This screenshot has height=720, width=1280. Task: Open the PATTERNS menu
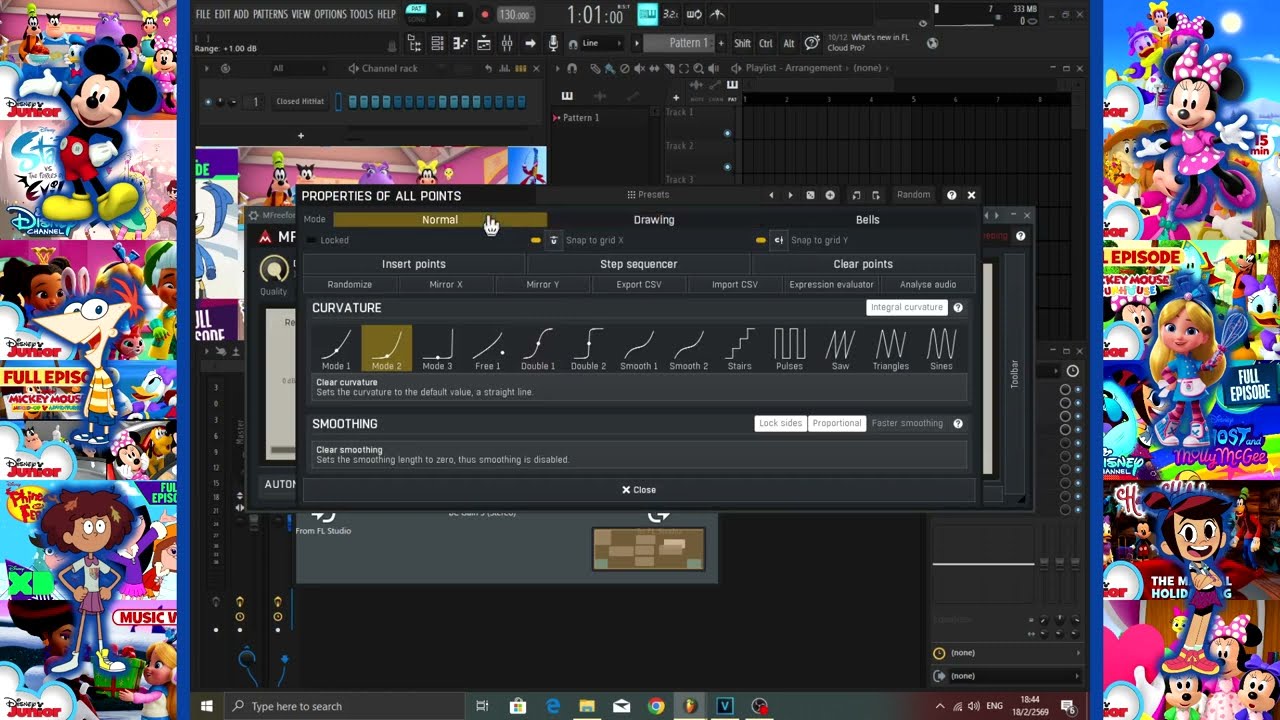[270, 14]
